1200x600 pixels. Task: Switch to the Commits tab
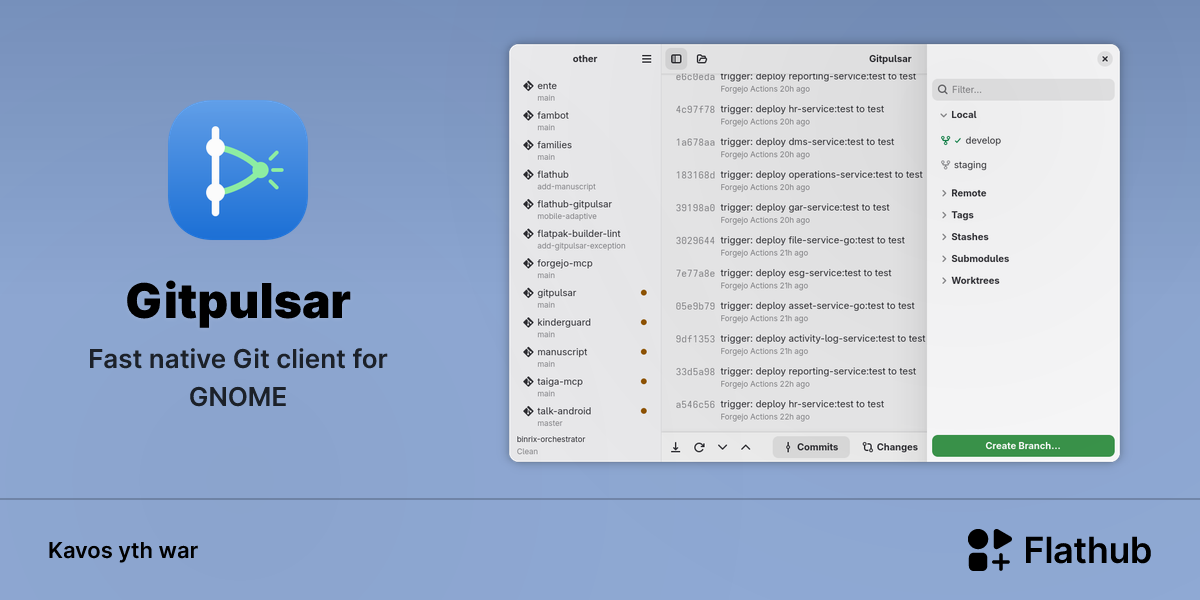pos(811,447)
